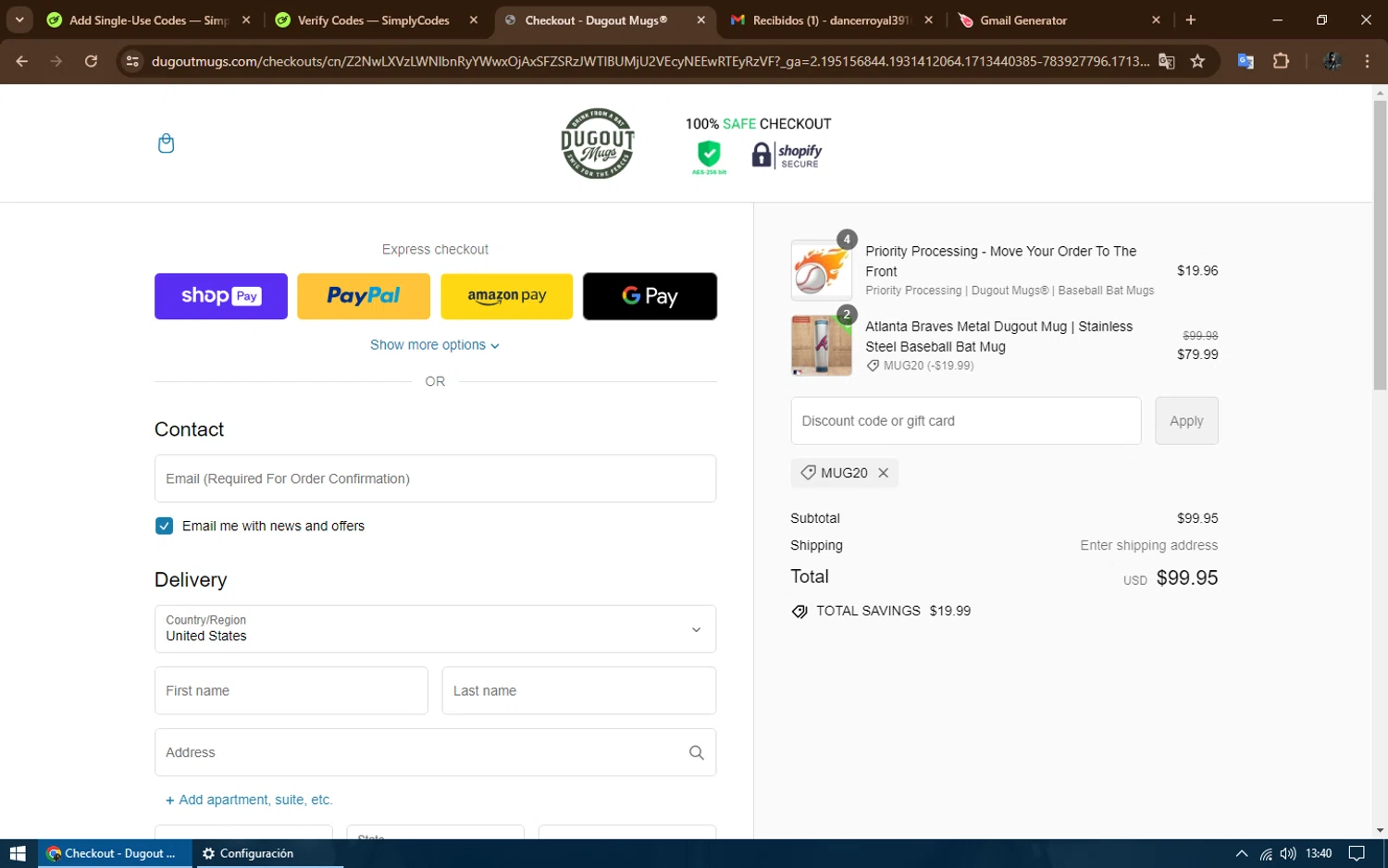
Task: Close the Gmail Generator tab
Action: 1156,19
